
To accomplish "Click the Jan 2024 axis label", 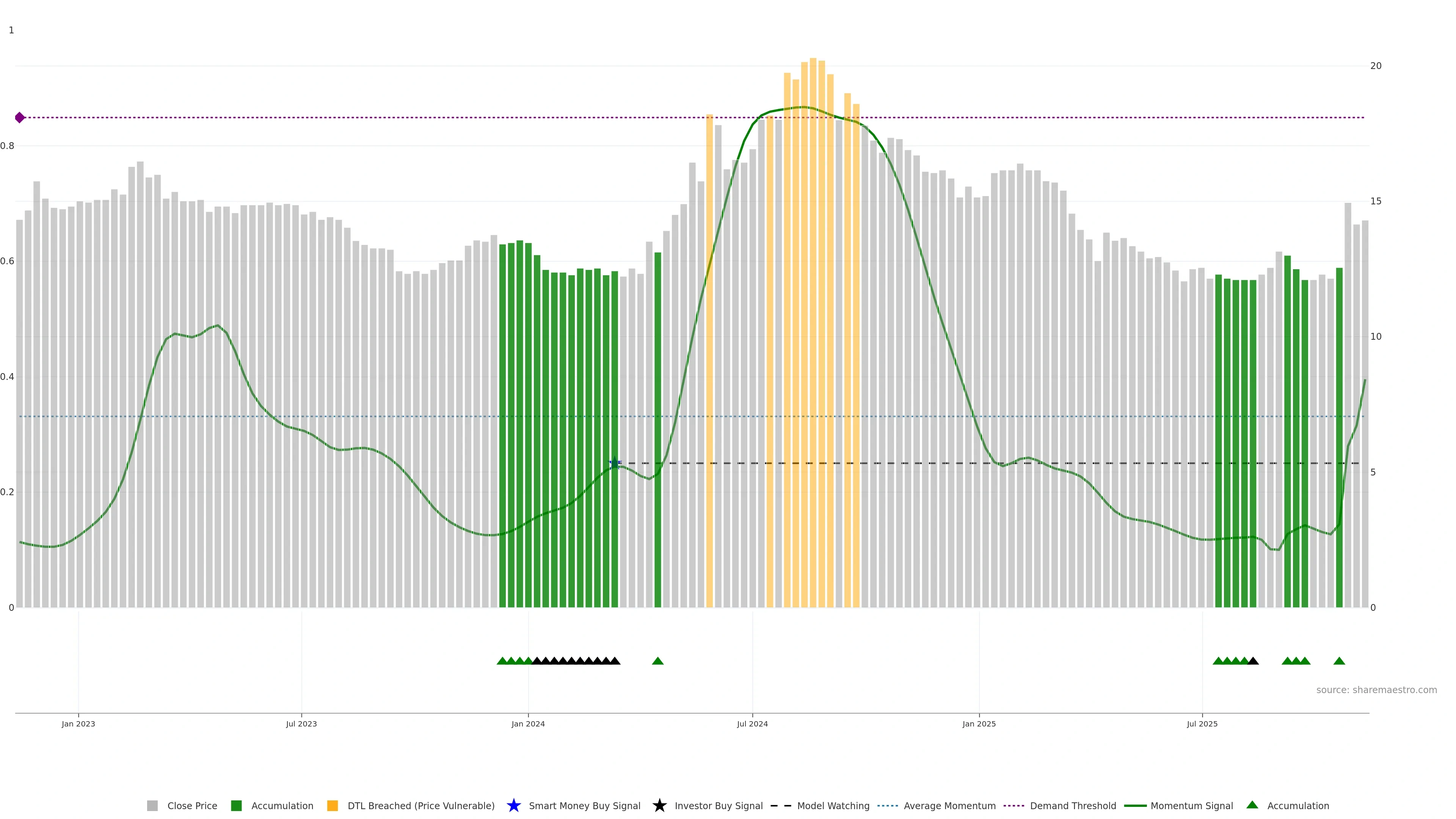I will coord(528,724).
